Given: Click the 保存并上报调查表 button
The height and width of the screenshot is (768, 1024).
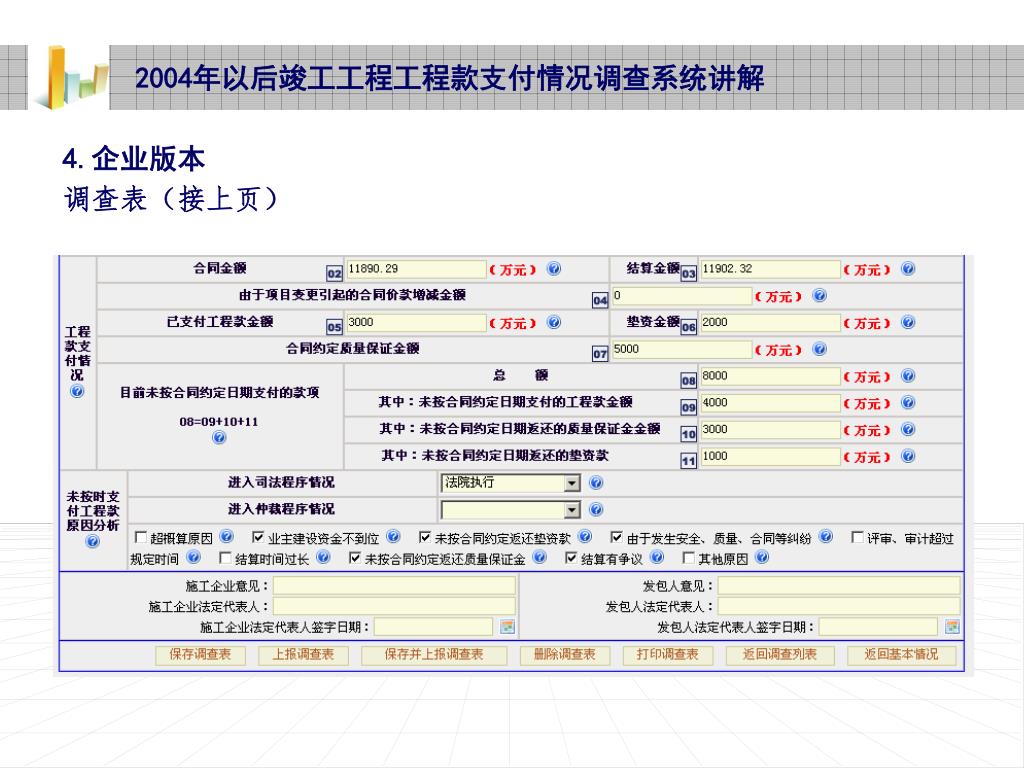Looking at the screenshot, I should pos(434,654).
